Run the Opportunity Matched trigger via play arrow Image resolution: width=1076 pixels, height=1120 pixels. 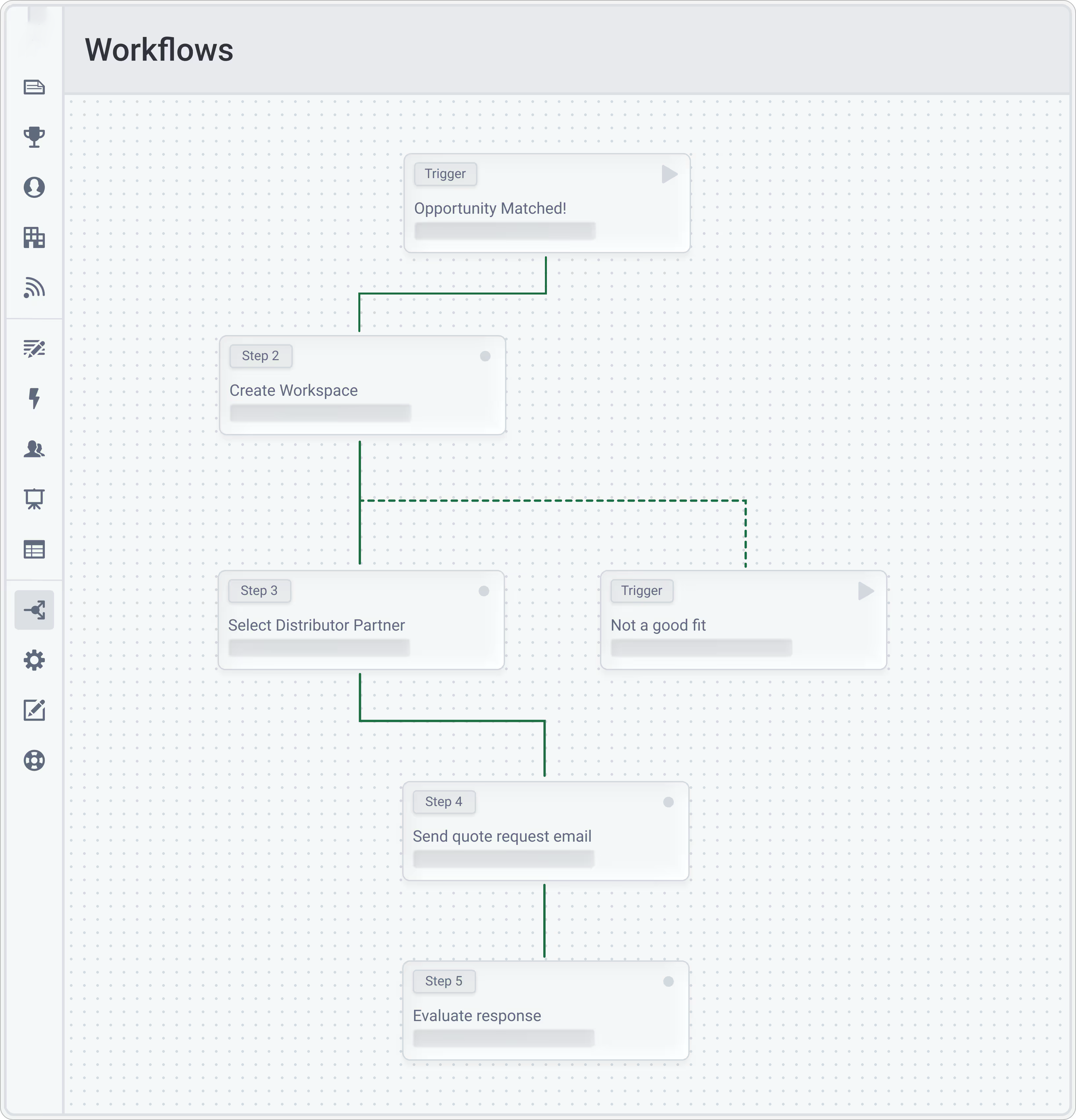669,175
